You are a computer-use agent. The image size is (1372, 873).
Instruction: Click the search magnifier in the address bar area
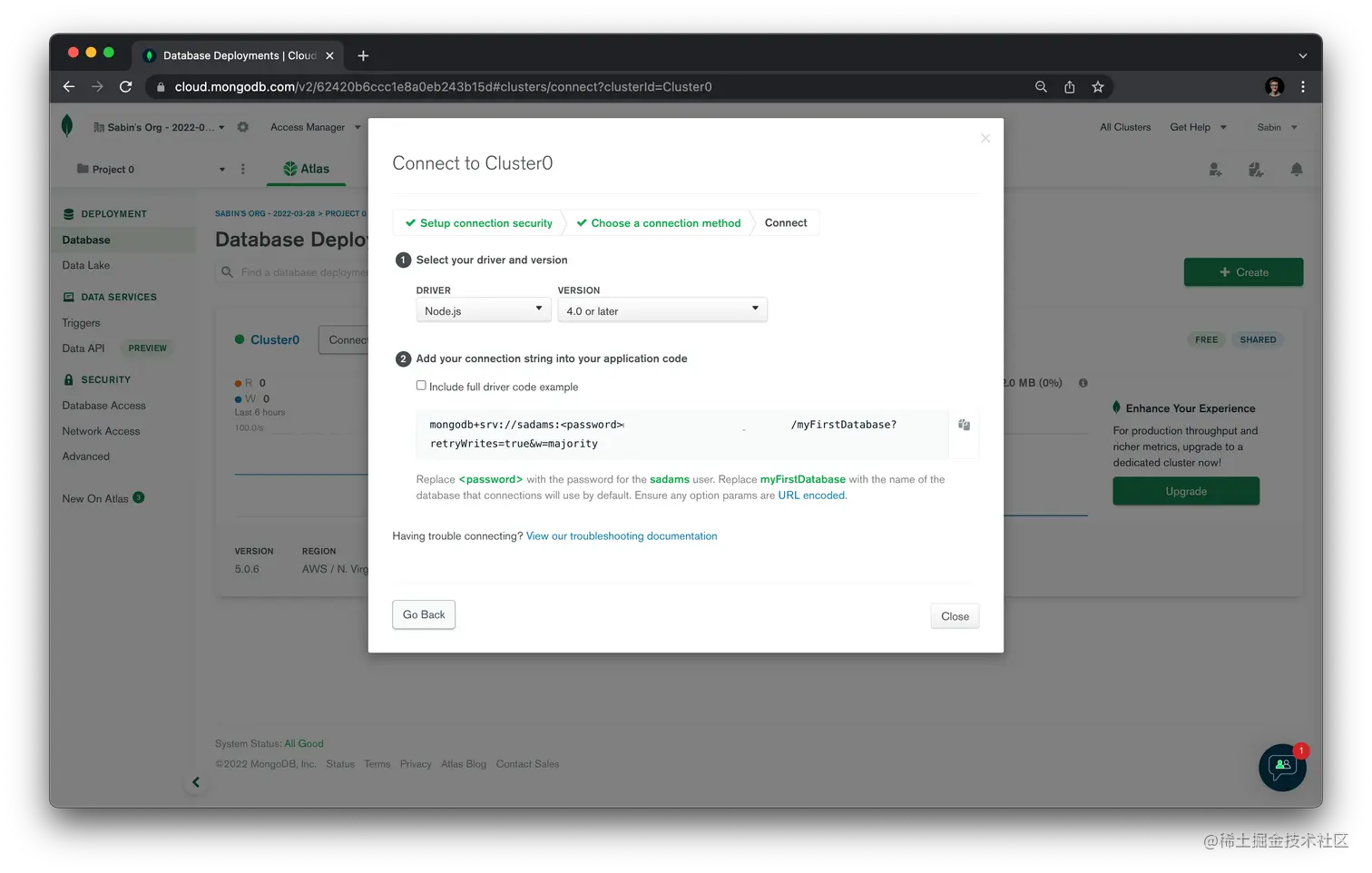1040,86
